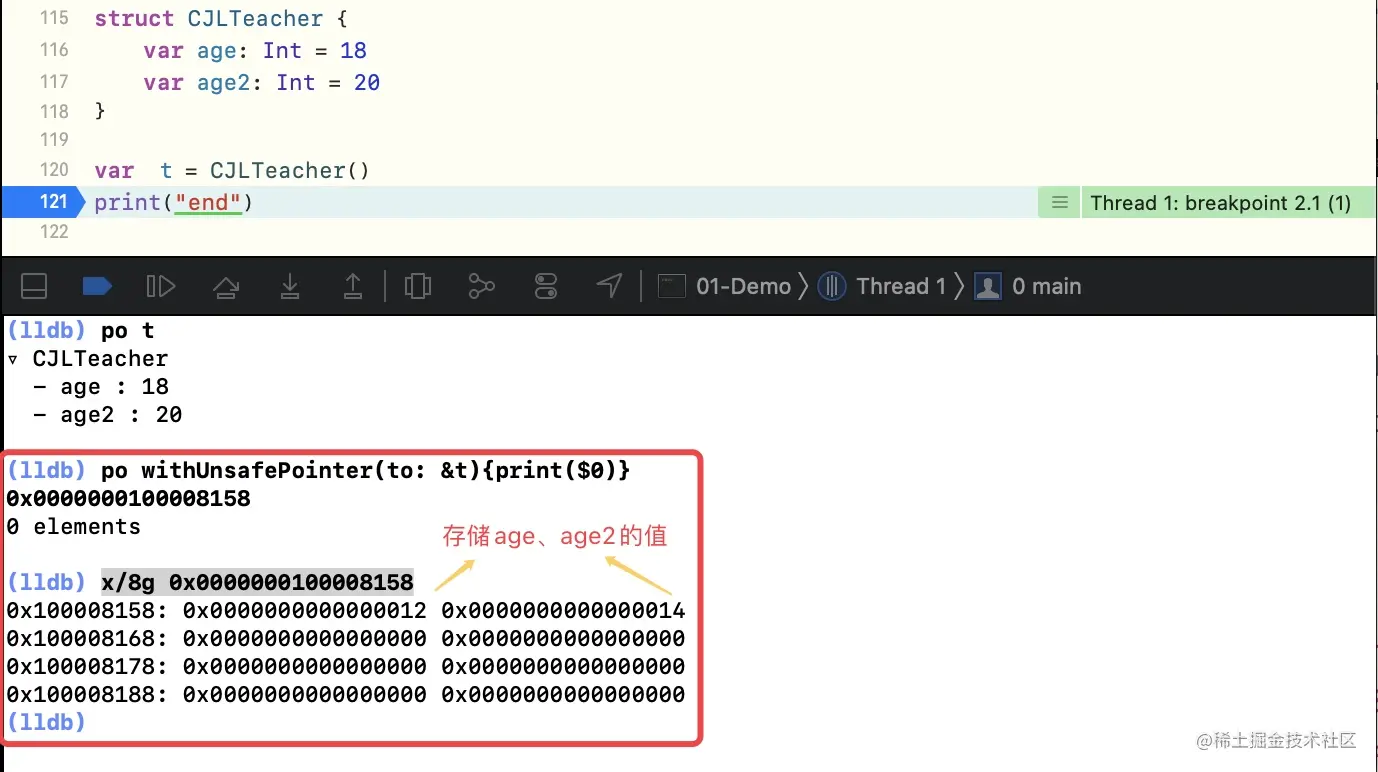Viewport: 1378px width, 772px height.
Task: Click the line 'var age: Int = 18'
Action: (255, 51)
